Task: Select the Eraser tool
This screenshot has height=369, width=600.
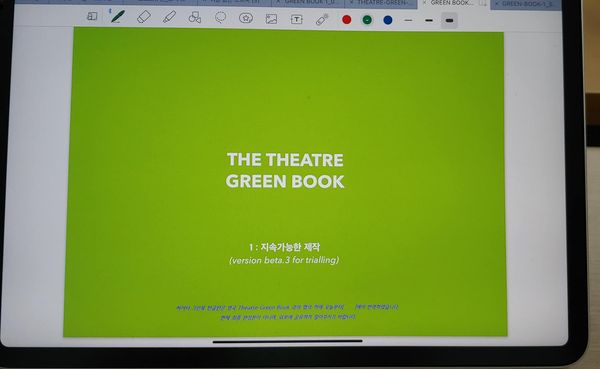Action: tap(143, 17)
